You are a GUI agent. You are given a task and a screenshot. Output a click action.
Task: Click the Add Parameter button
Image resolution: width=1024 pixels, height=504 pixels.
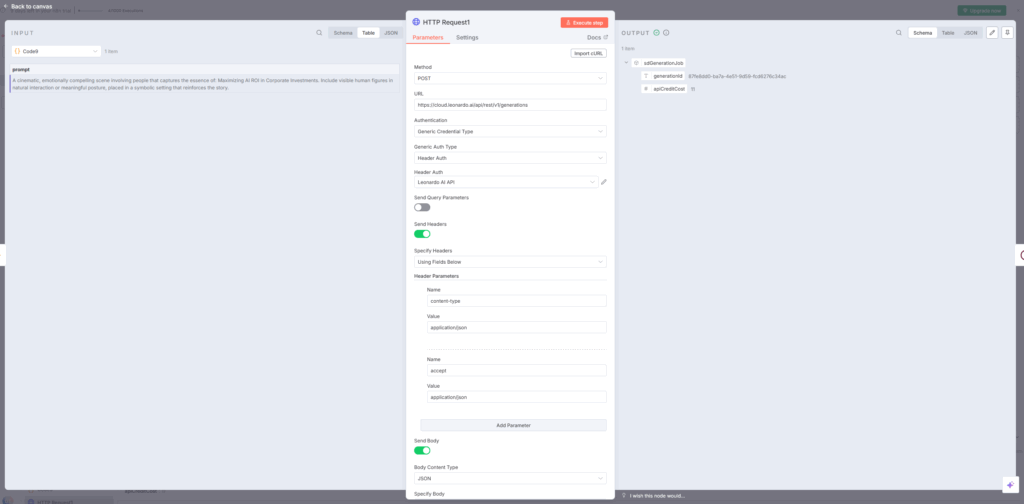(513, 425)
